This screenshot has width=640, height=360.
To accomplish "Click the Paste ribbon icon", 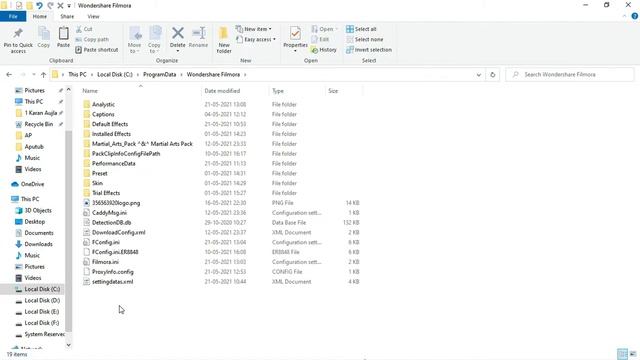I will (x=63, y=34).
